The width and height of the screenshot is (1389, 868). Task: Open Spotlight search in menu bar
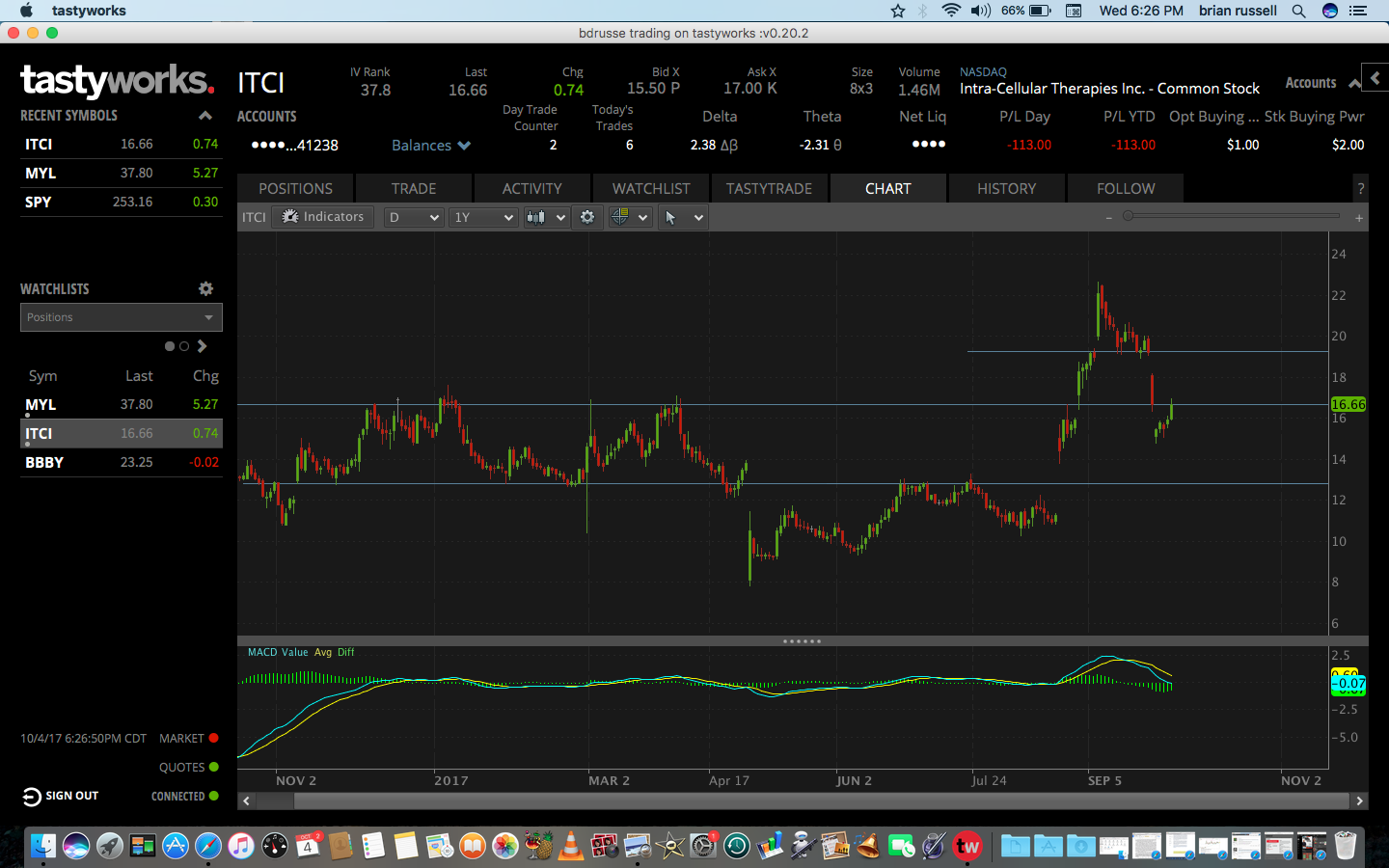[x=1299, y=11]
